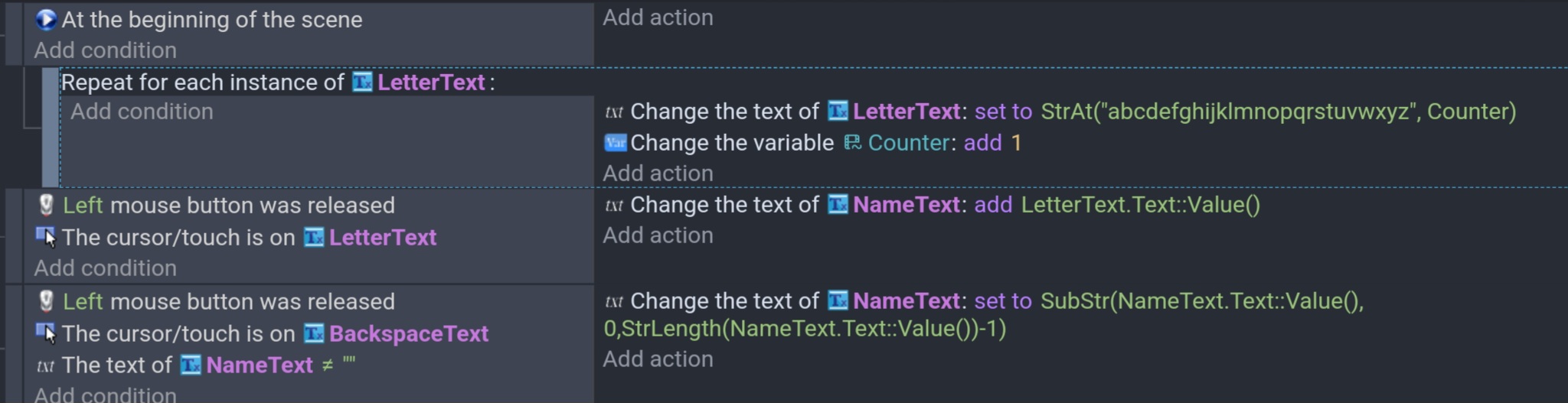This screenshot has width=1568, height=403.
Task: Add action below Change the variable Counter
Action: coord(658,174)
